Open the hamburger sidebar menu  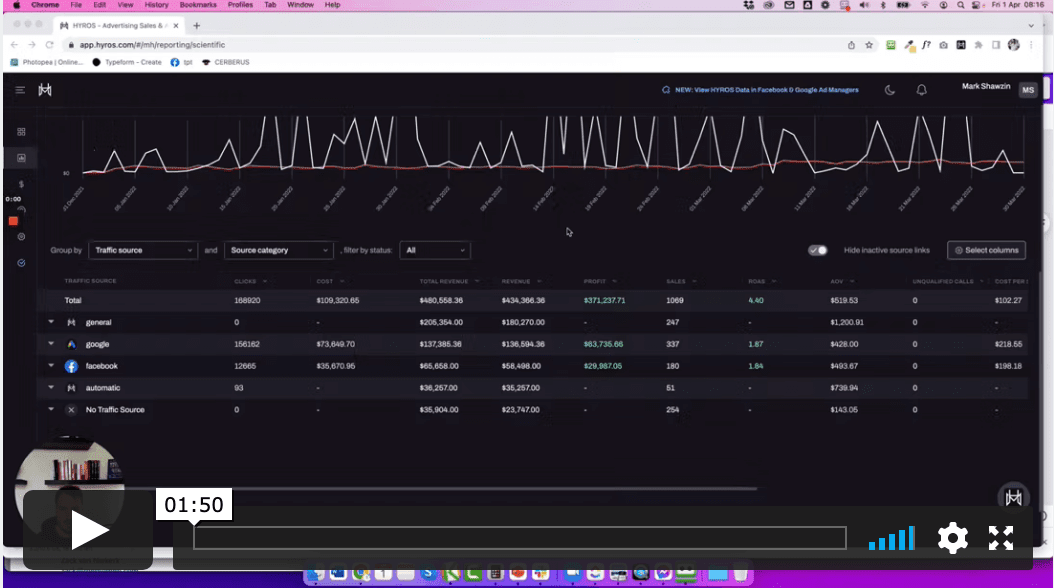(20, 90)
